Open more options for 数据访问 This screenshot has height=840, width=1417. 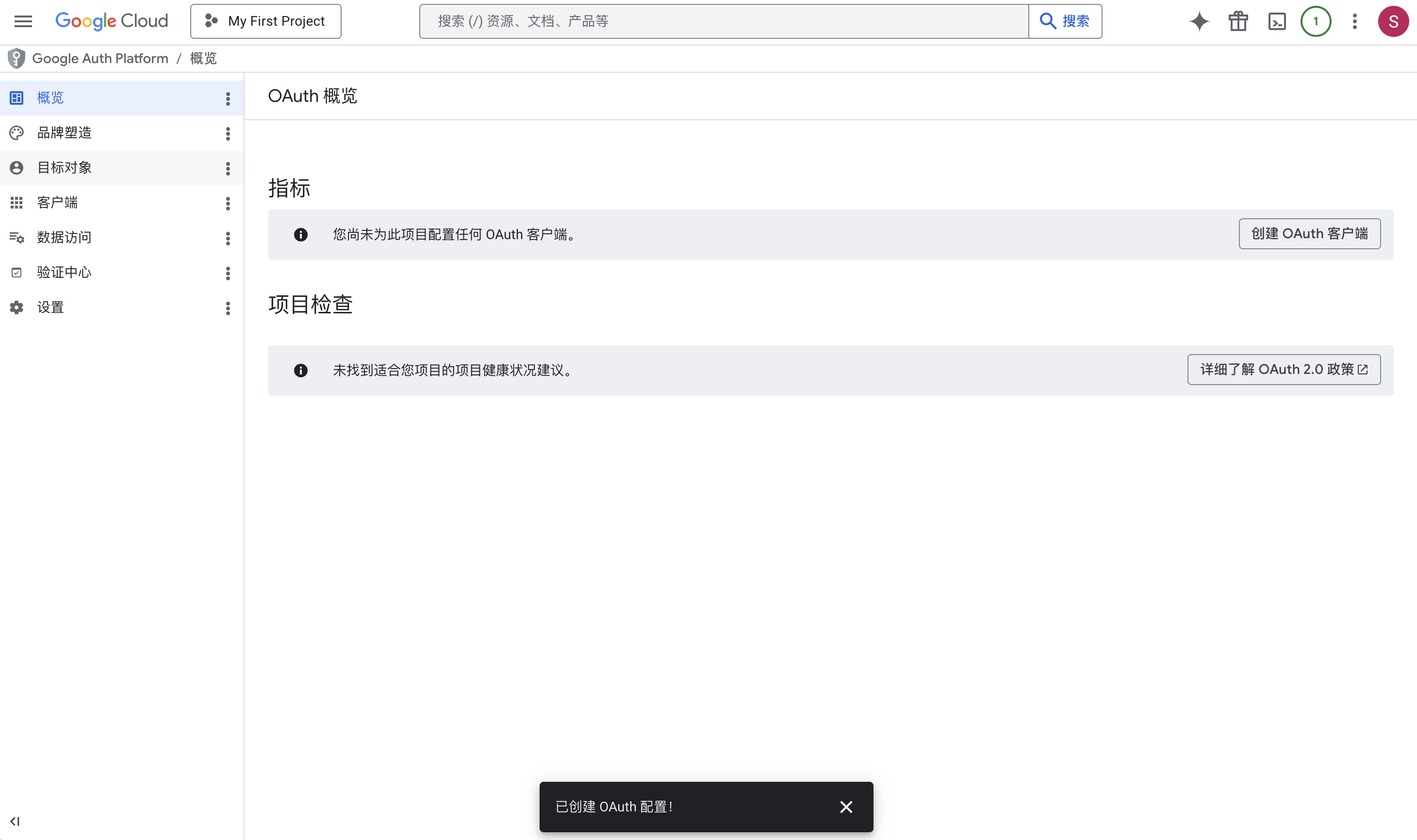[228, 238]
